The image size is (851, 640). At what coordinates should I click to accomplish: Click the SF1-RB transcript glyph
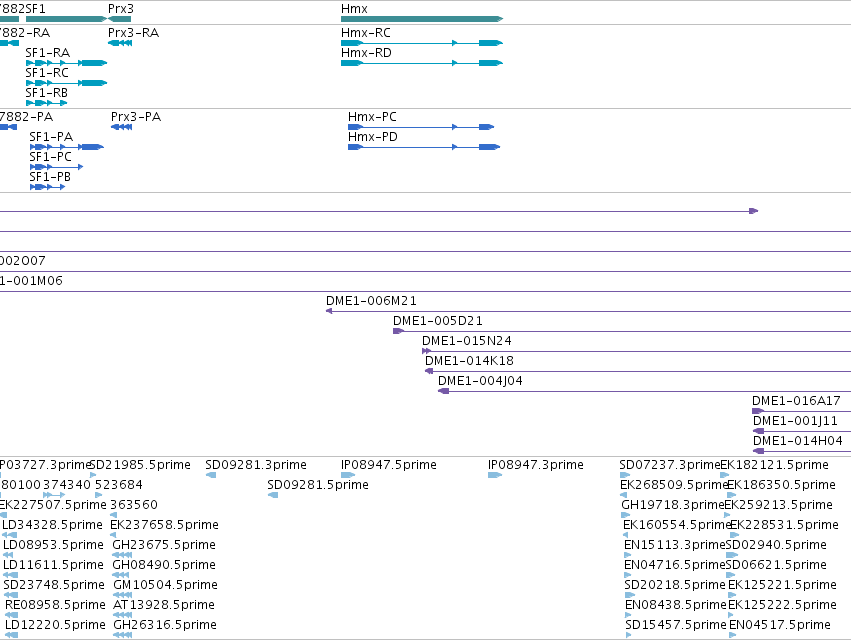[46, 103]
